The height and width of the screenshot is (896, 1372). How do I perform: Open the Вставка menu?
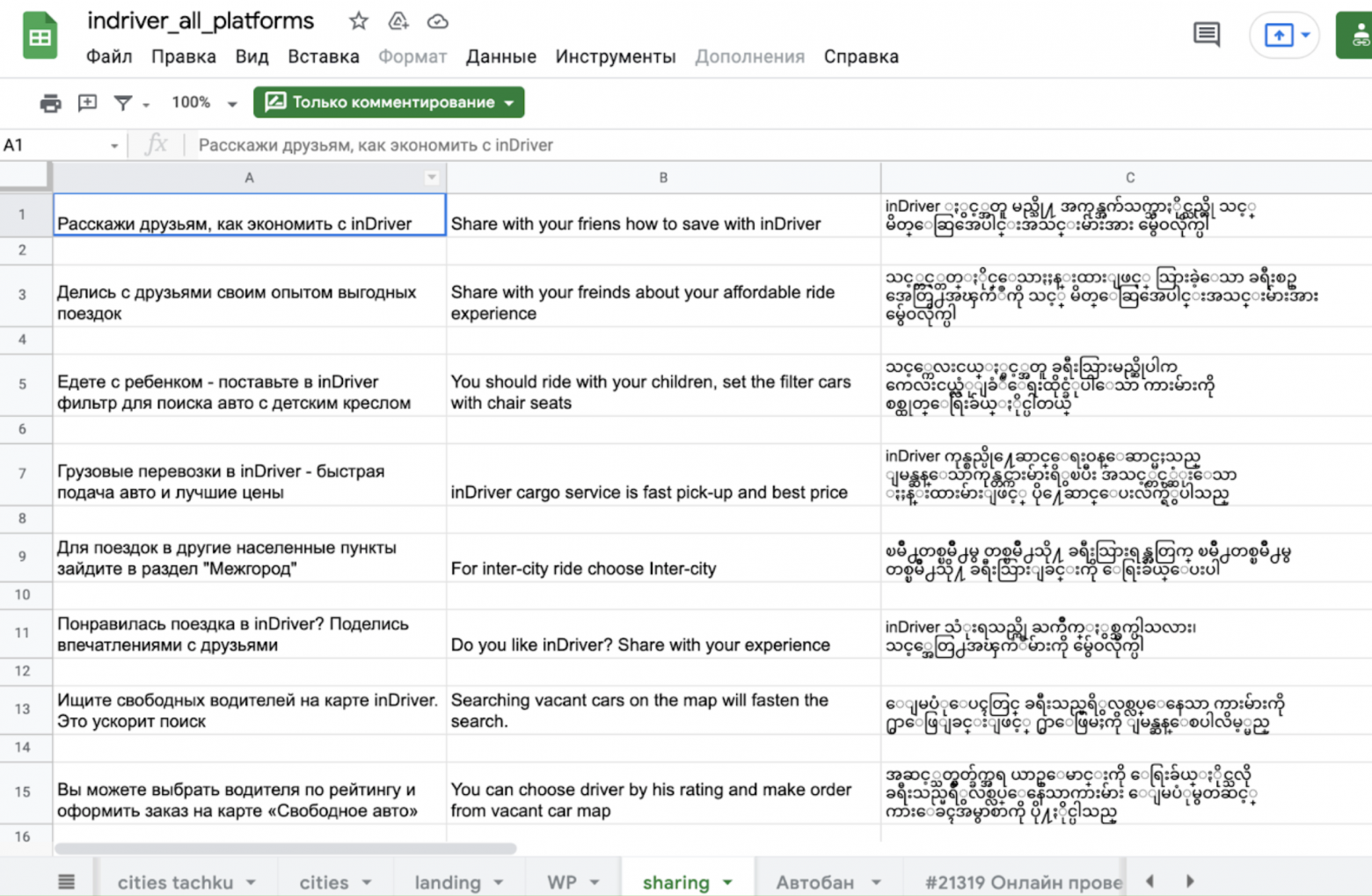point(324,56)
